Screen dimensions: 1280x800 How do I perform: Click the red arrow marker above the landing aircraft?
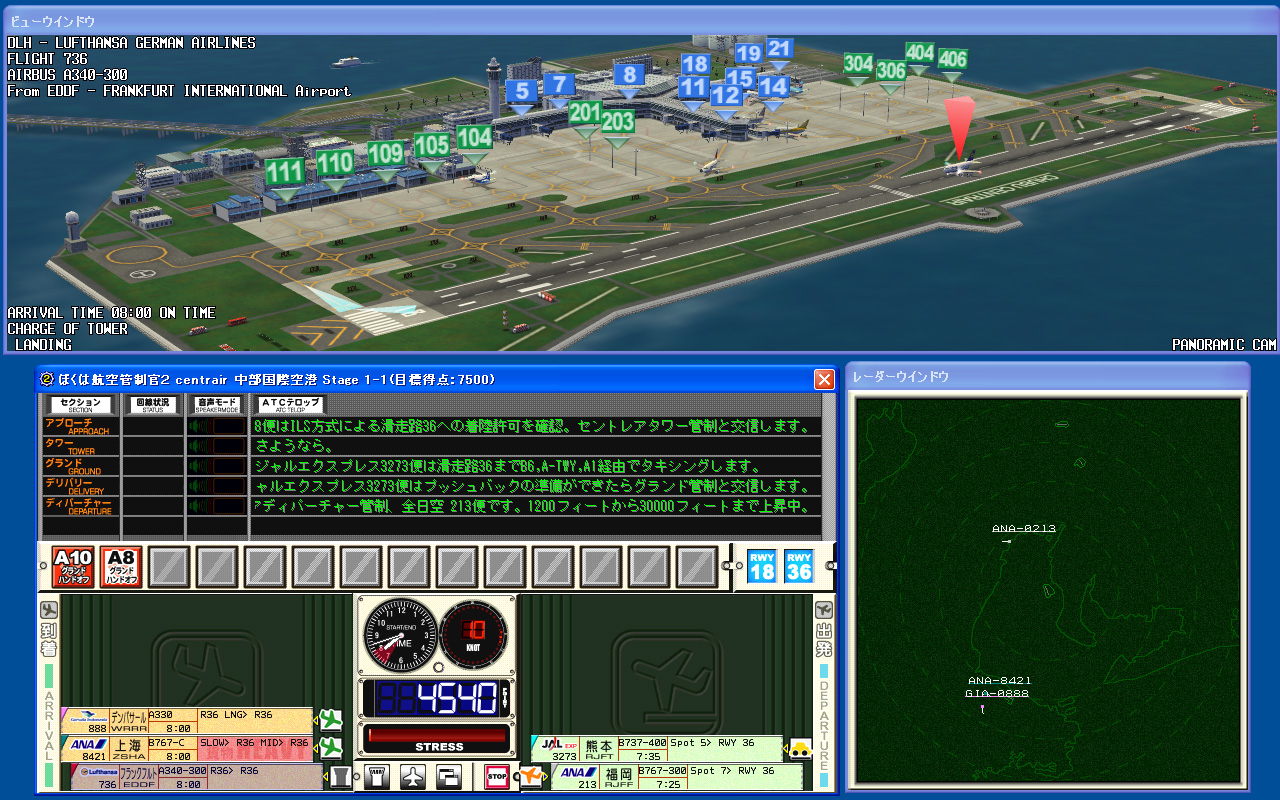tap(959, 127)
